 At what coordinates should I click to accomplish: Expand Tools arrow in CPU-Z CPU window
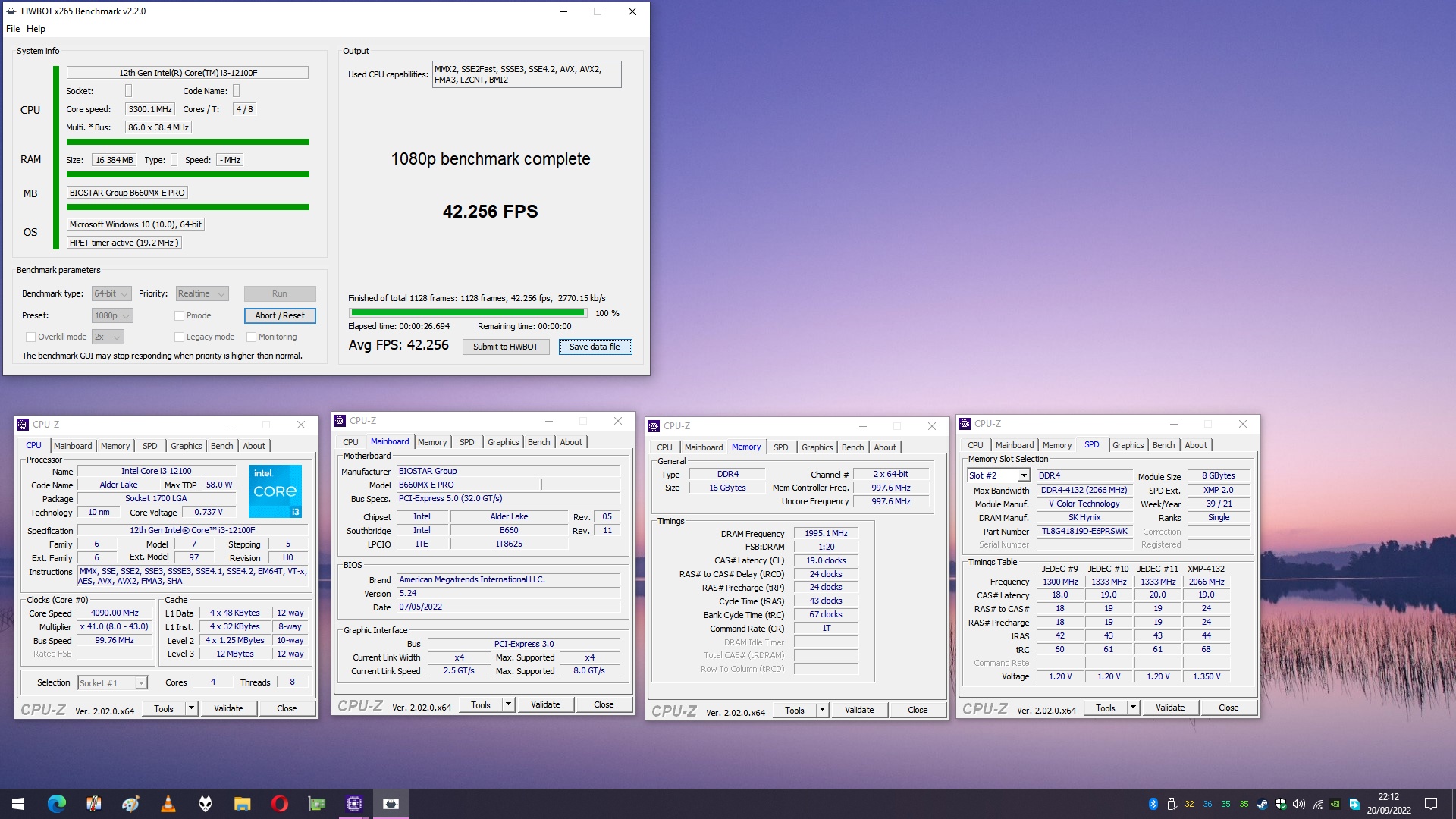[x=192, y=709]
